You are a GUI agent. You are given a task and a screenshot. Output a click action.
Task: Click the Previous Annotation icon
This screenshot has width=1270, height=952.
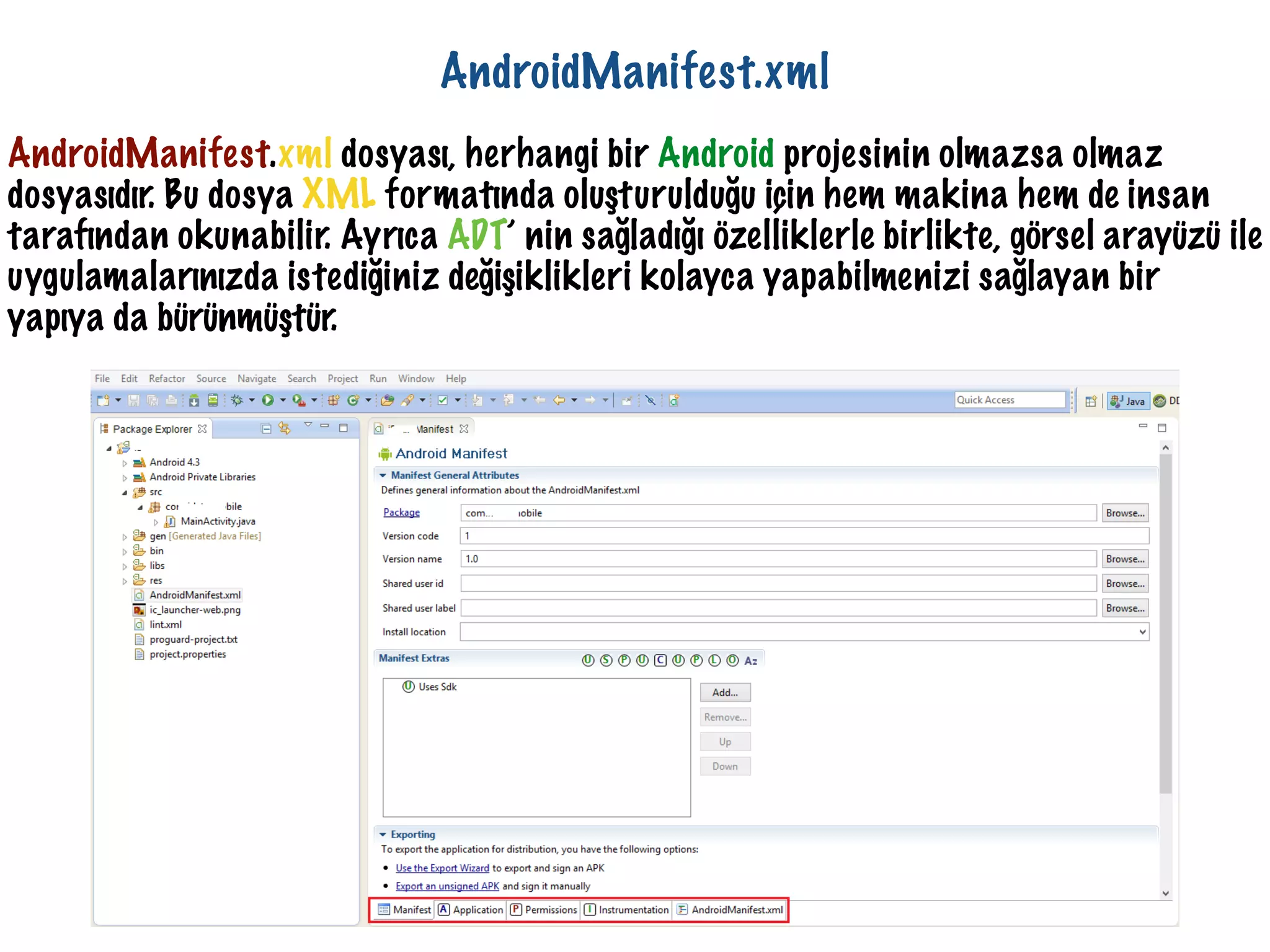[x=508, y=400]
